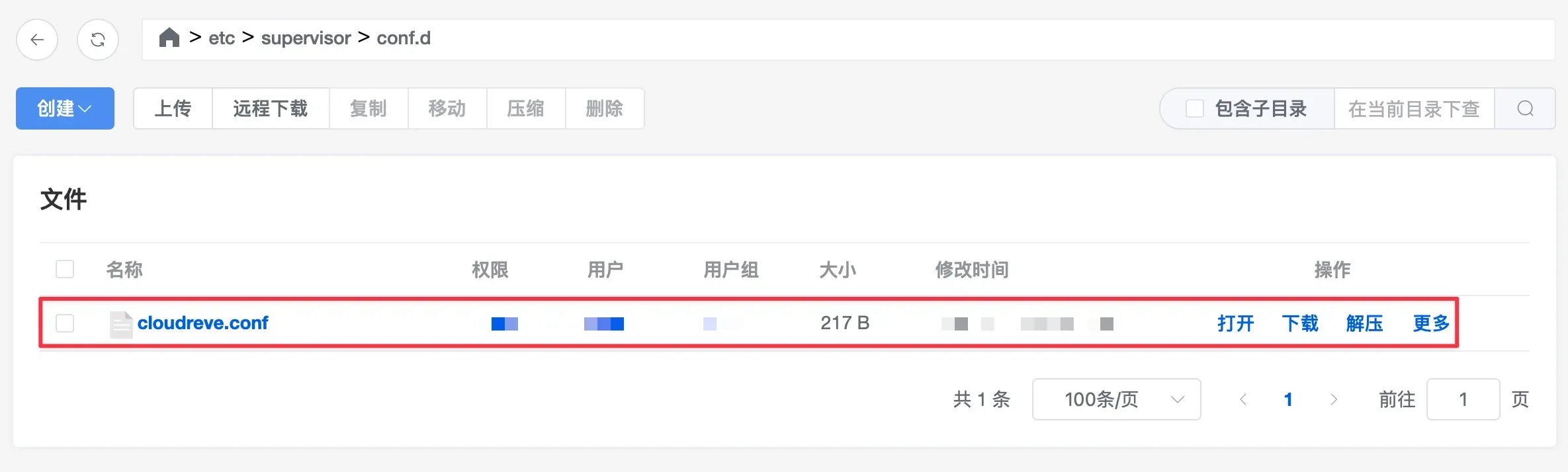This screenshot has width=1568, height=472.
Task: Navigate to supervisor in breadcrumb
Action: 306,38
